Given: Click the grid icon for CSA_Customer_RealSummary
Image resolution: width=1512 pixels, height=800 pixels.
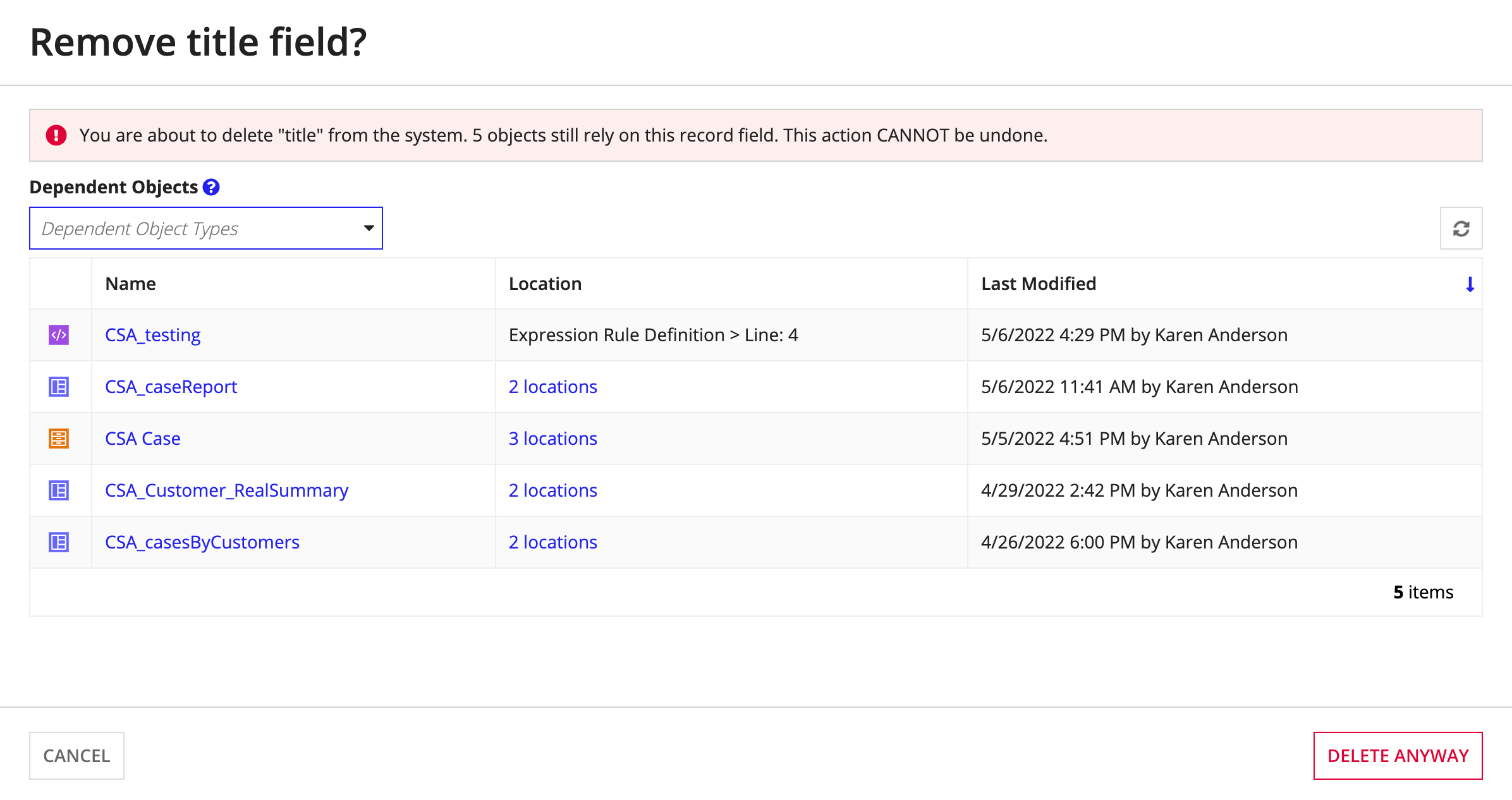Looking at the screenshot, I should click(59, 490).
